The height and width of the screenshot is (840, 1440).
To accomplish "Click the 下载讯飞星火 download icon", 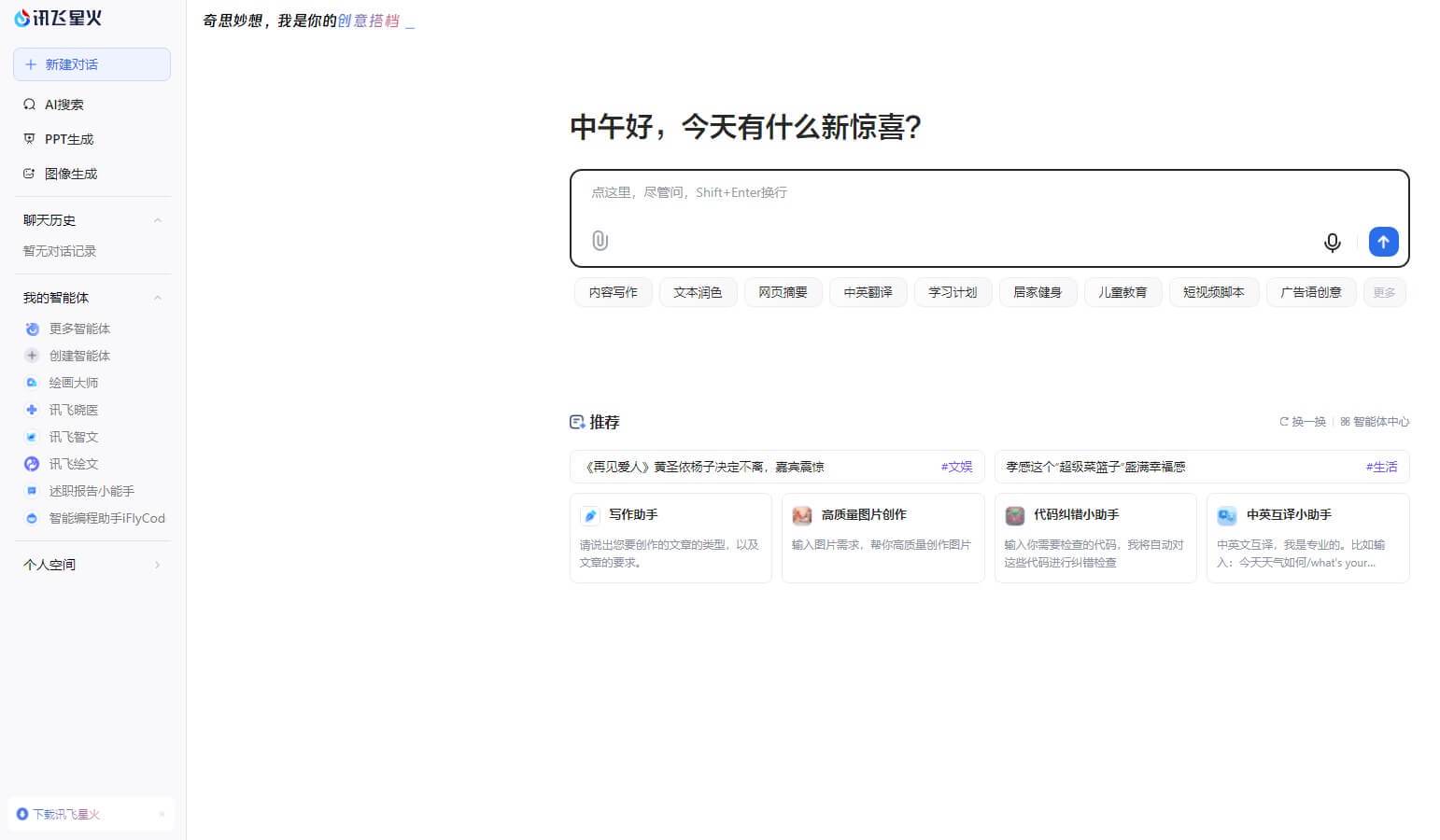I will [22, 814].
